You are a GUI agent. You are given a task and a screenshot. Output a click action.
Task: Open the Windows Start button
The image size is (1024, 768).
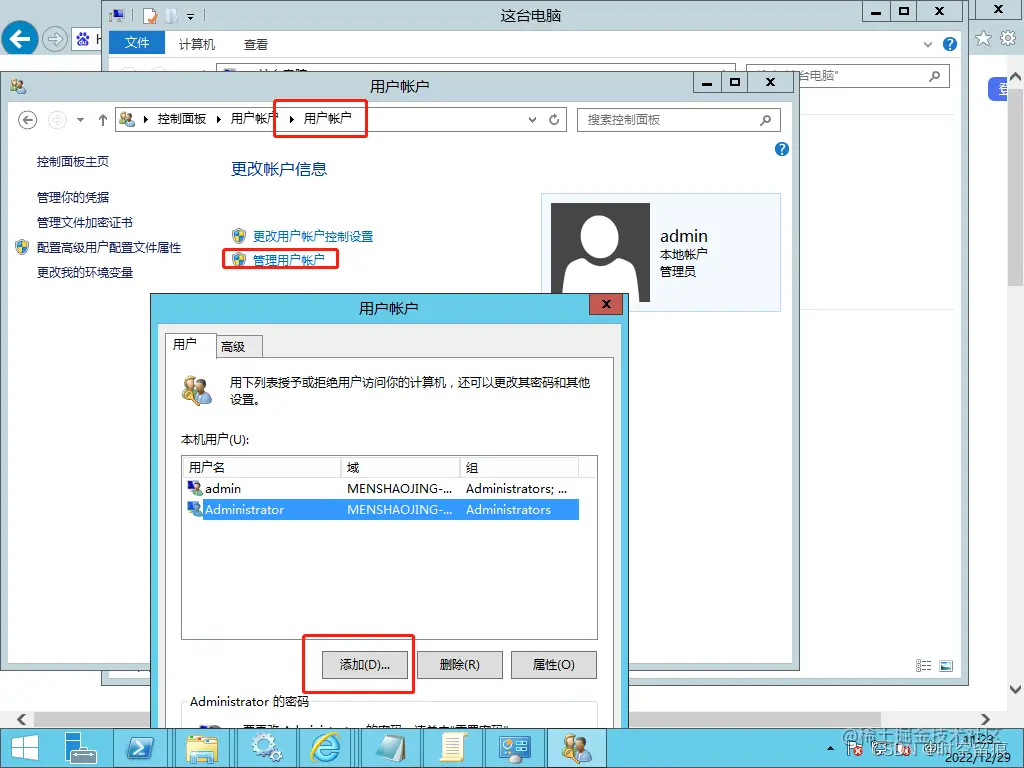coord(25,748)
